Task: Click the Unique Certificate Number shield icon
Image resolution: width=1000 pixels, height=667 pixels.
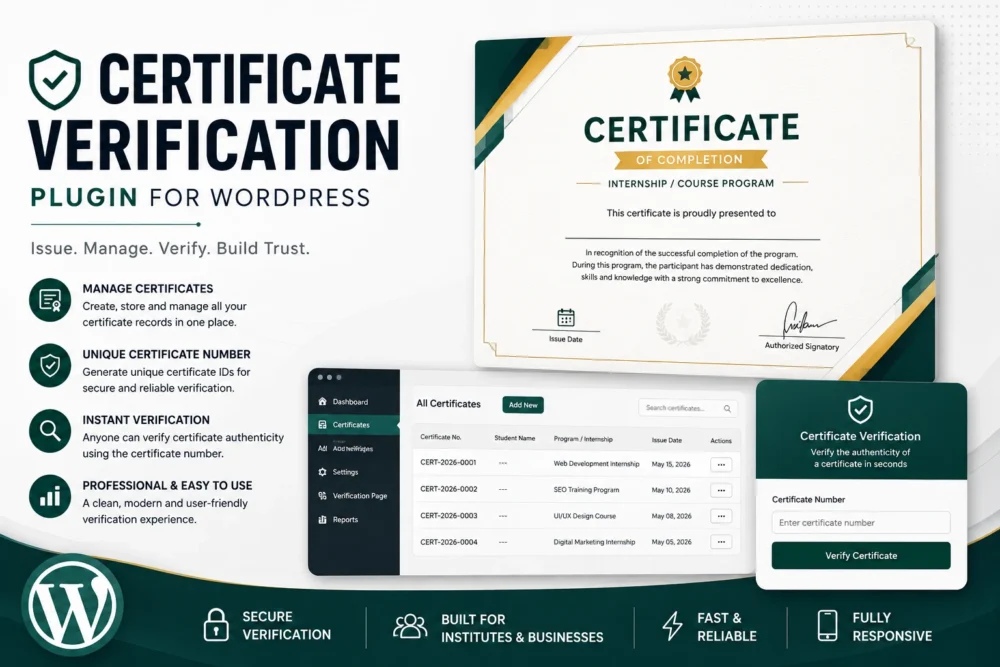Action: click(x=50, y=365)
